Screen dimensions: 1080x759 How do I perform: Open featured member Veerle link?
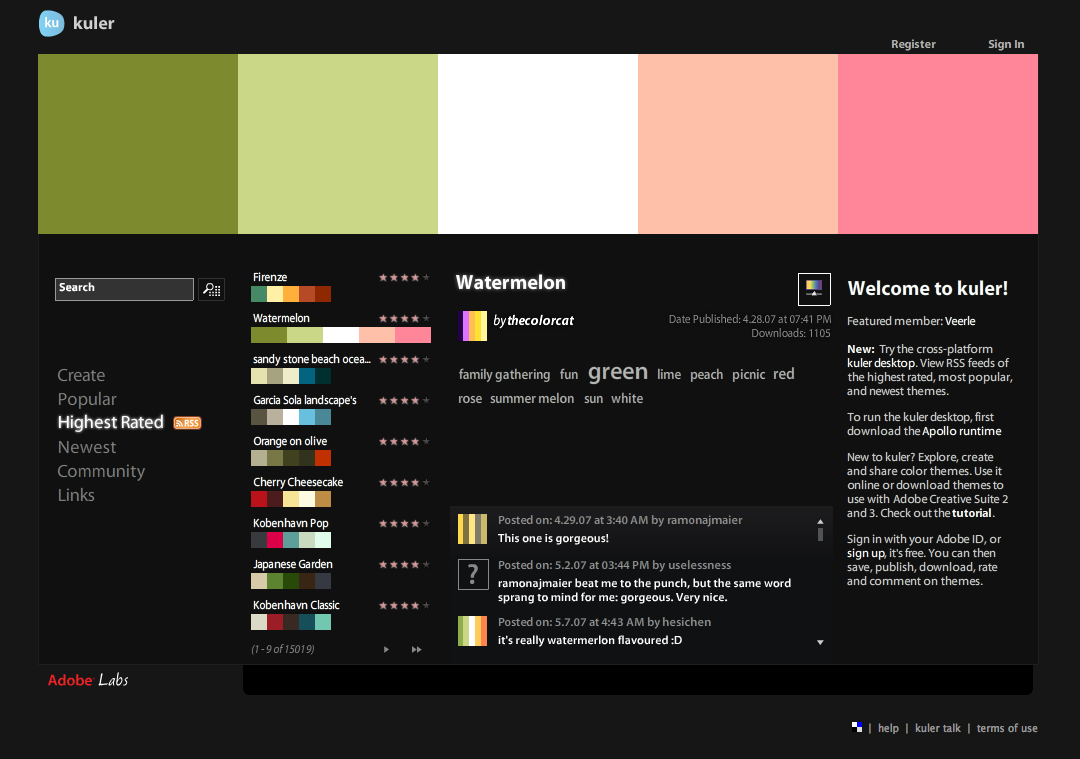[960, 321]
